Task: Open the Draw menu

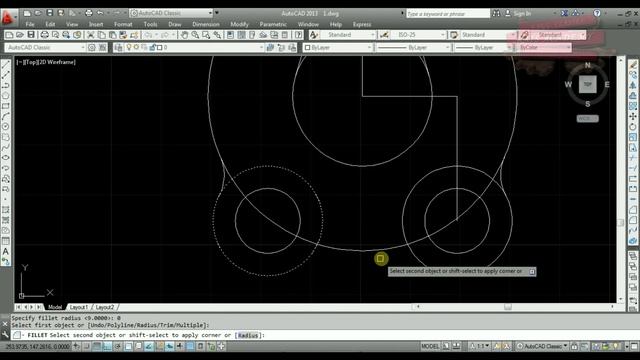Action: [x=175, y=24]
